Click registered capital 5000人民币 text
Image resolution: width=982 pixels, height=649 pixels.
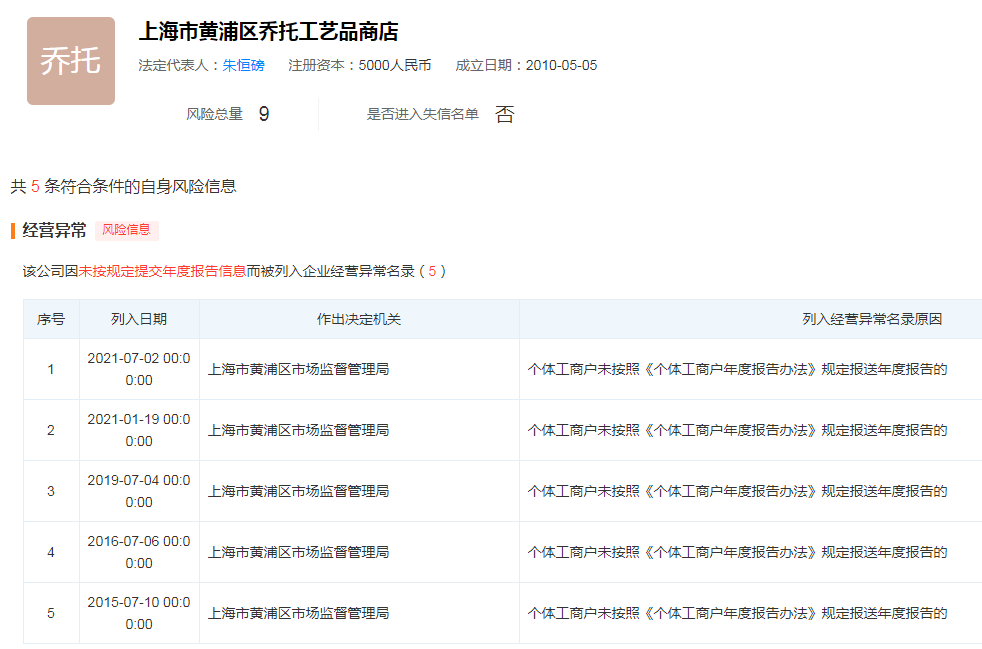click(395, 65)
